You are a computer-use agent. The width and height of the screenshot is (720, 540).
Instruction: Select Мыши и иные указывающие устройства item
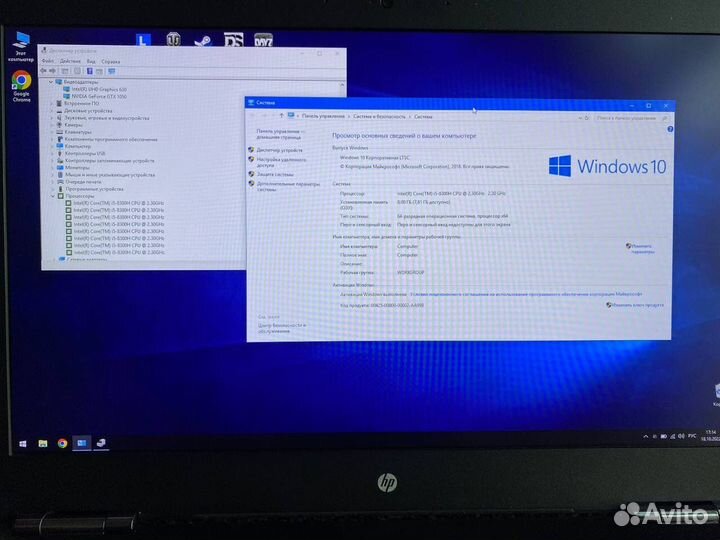(x=106, y=175)
